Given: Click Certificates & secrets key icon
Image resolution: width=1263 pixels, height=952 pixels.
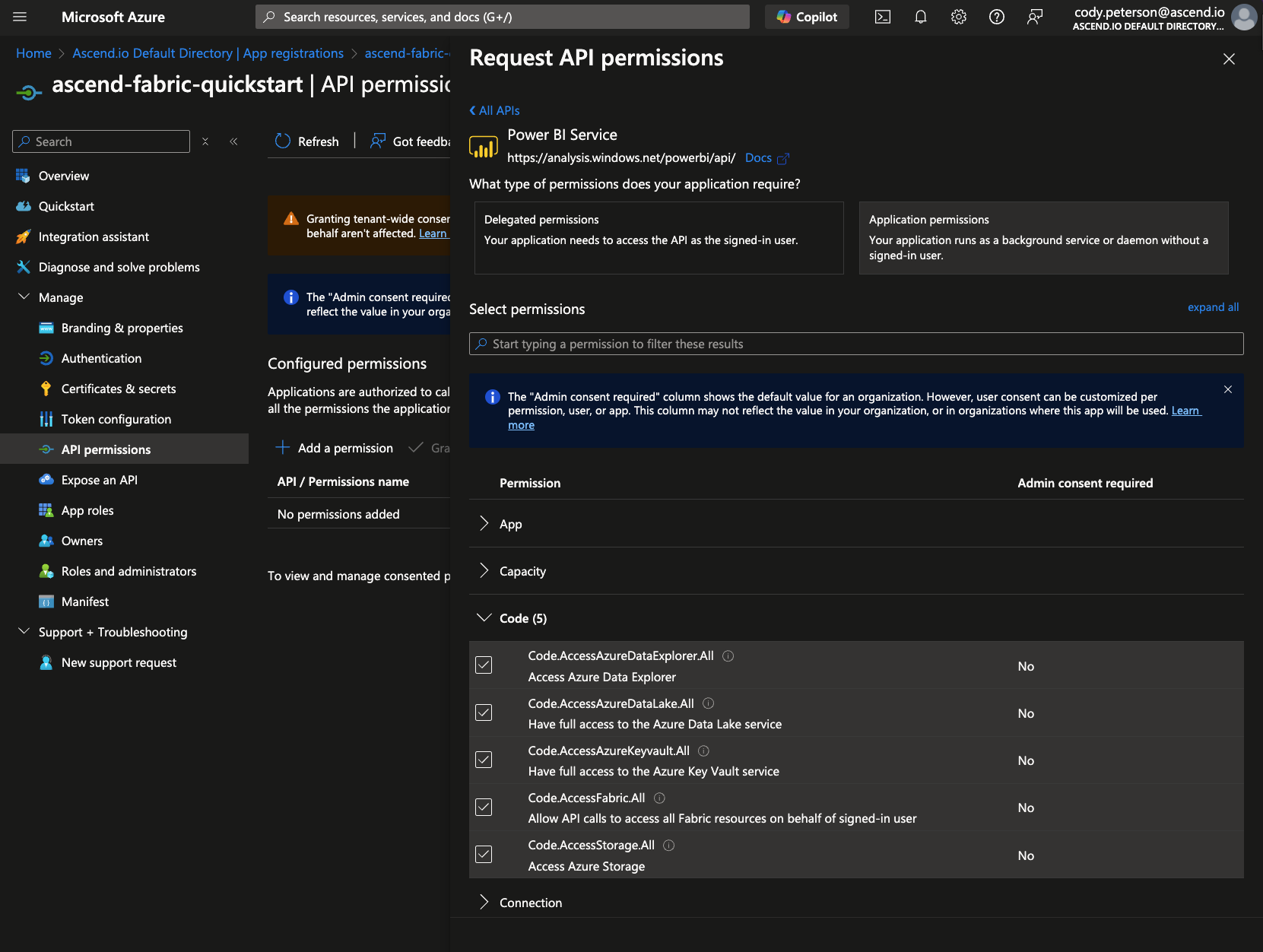Looking at the screenshot, I should click(x=46, y=389).
